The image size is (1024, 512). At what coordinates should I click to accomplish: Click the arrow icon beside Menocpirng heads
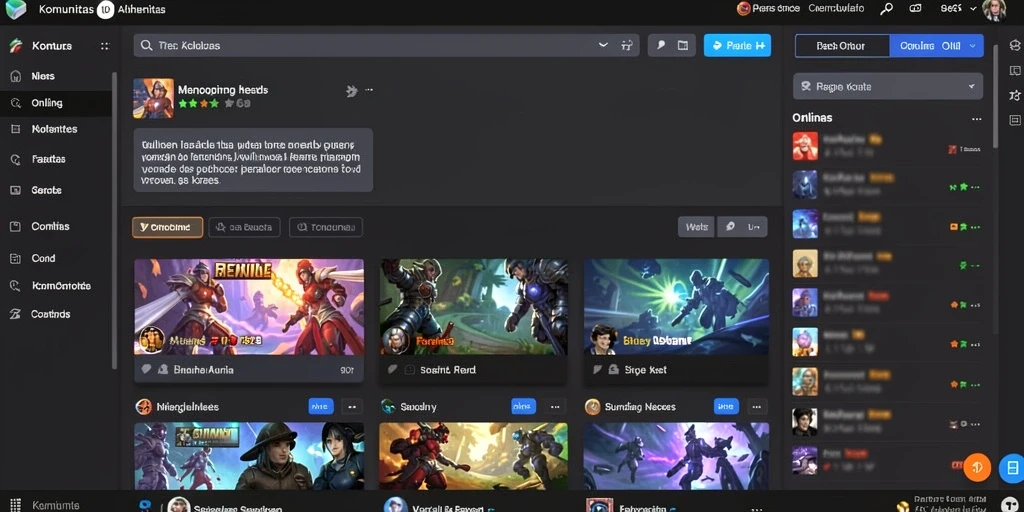[x=351, y=91]
